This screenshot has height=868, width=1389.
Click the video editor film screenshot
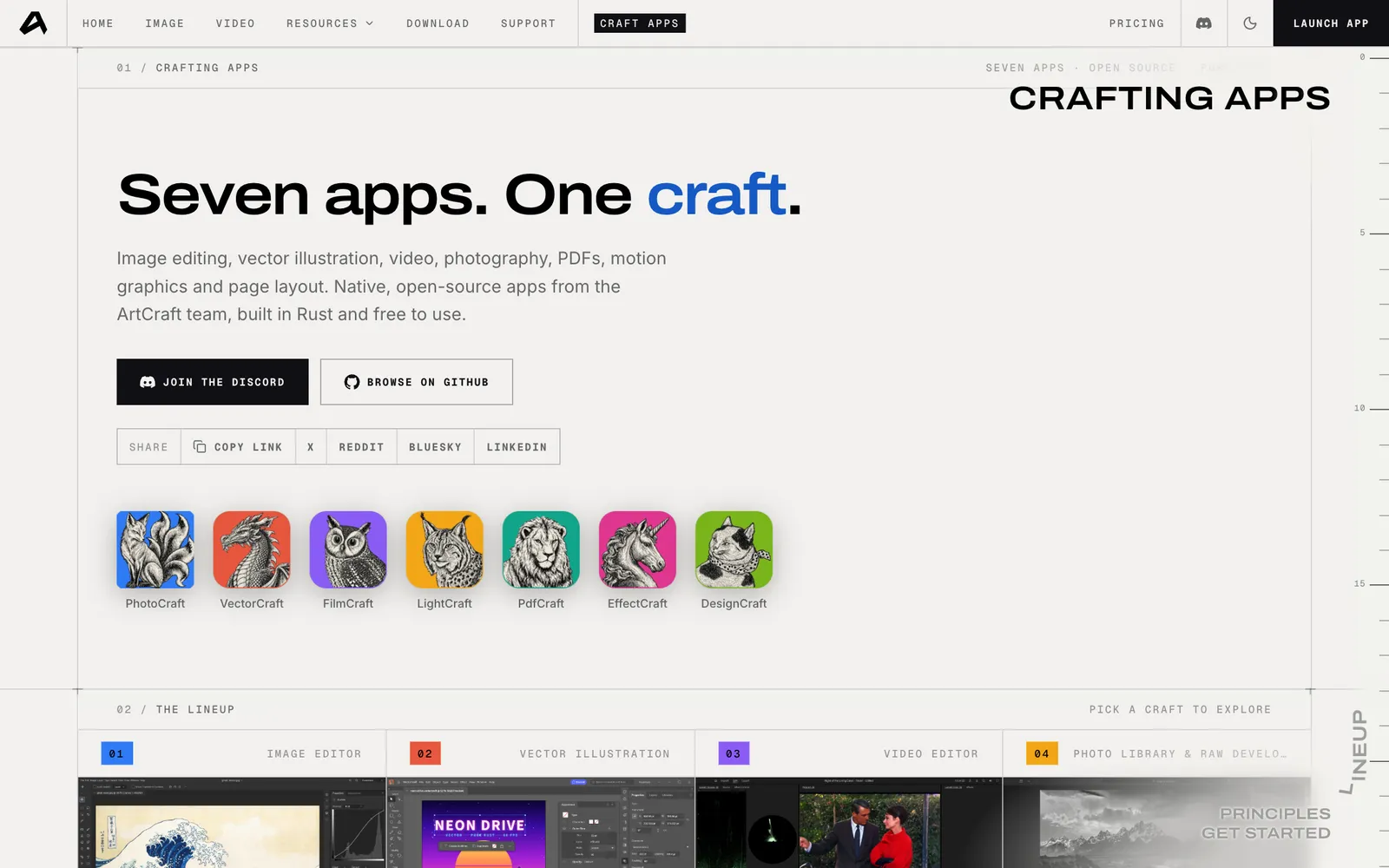pos(848,823)
